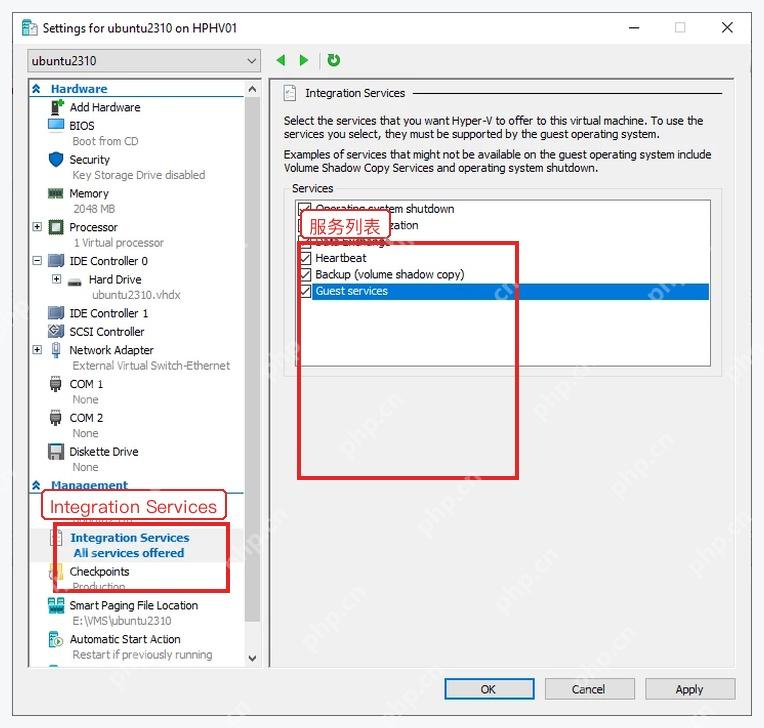Click the settings tree scrollbar thumb
This screenshot has width=764, height=728.
tap(252, 360)
